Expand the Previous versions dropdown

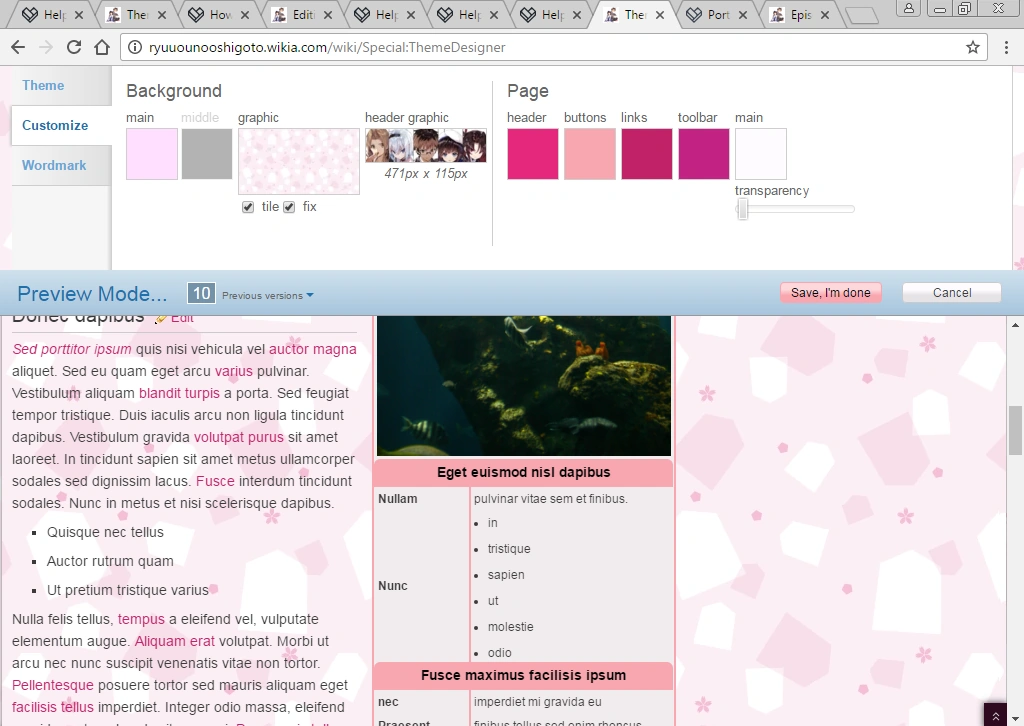268,295
